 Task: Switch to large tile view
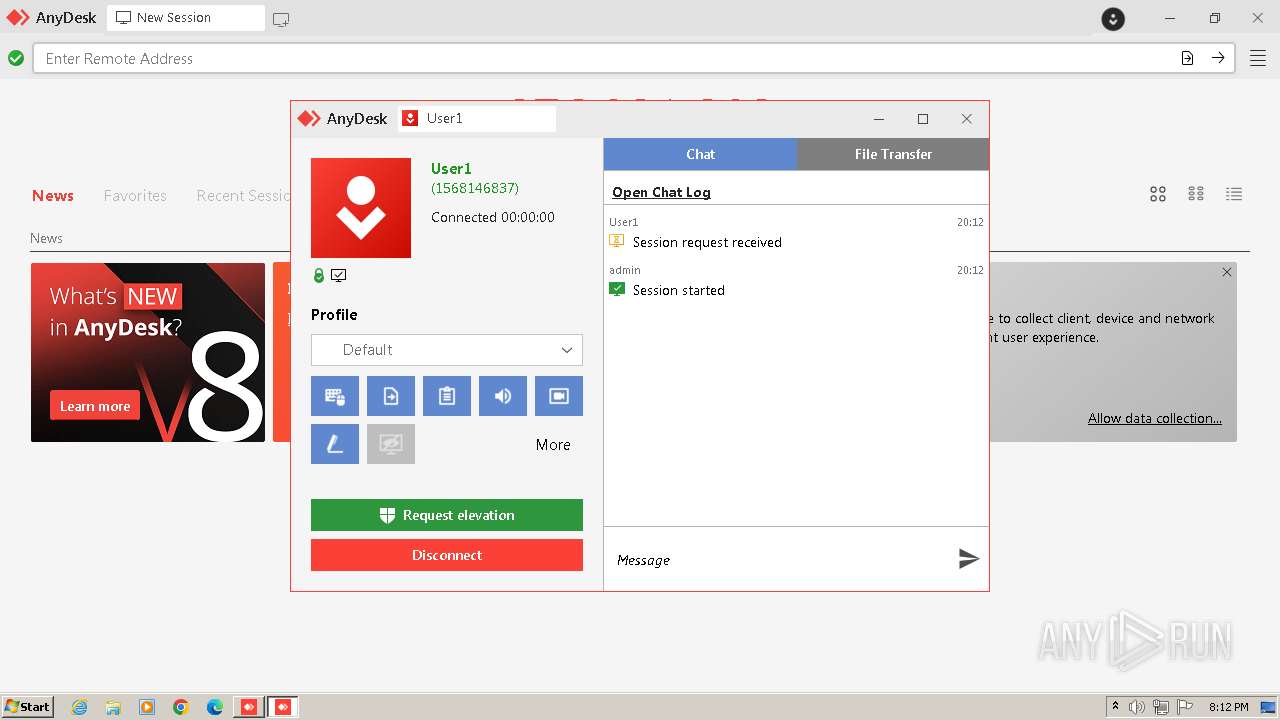[x=1158, y=194]
